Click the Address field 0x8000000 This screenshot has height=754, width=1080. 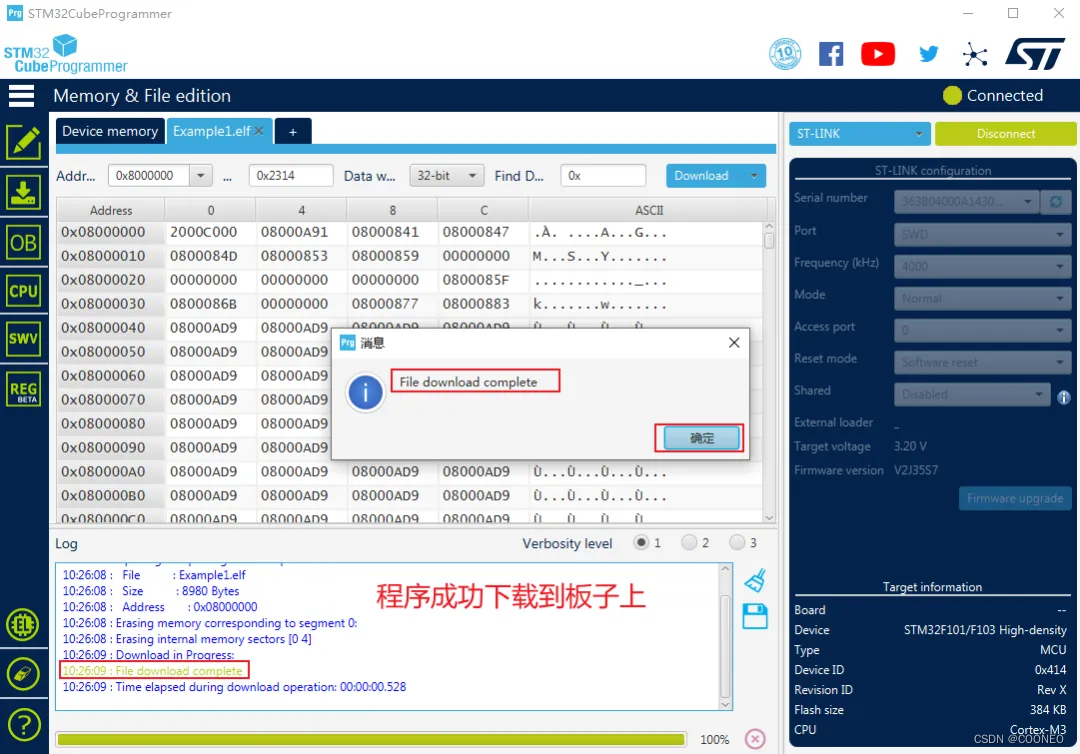tap(149, 176)
